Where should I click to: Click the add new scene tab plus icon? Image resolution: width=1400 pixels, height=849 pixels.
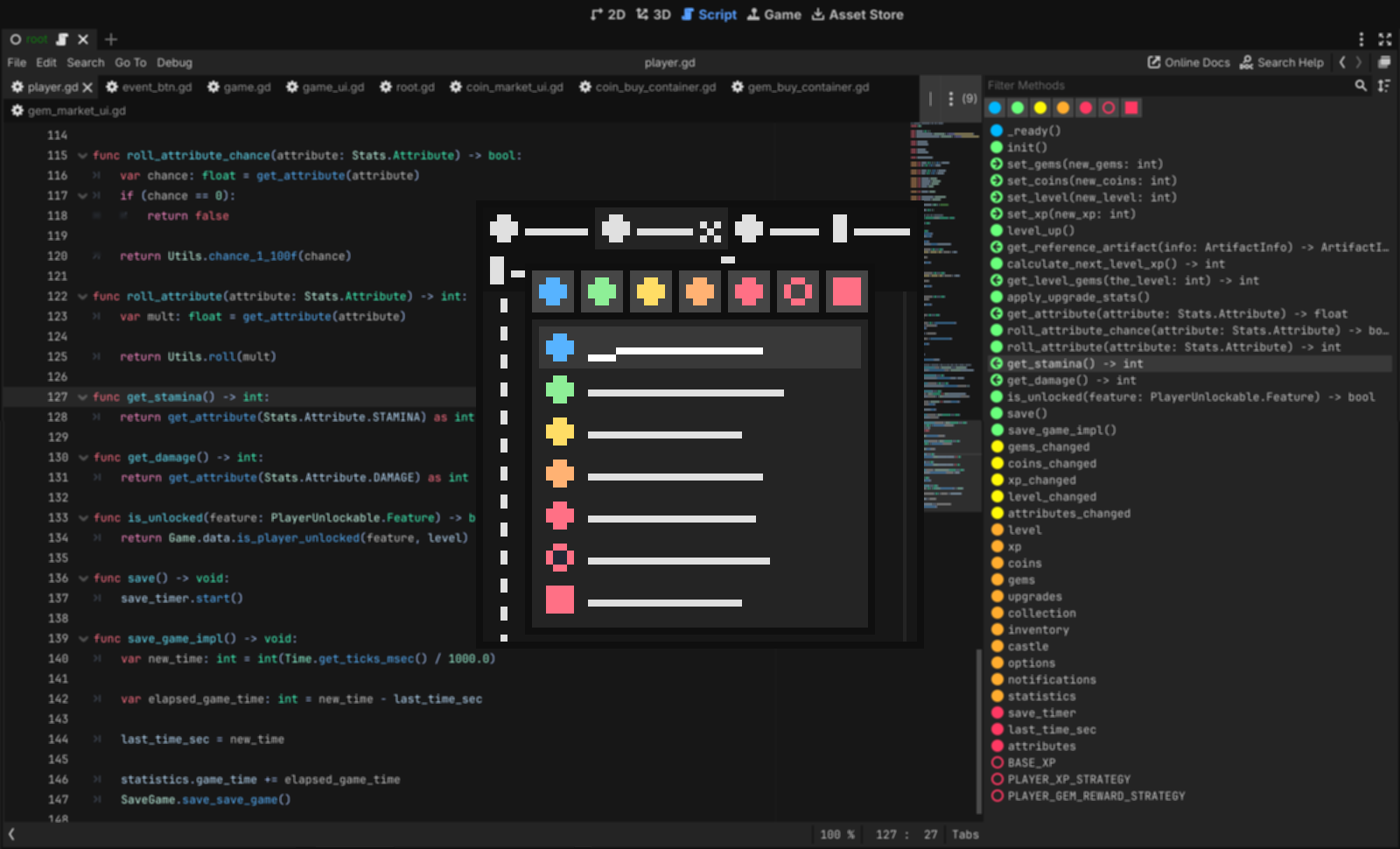click(x=111, y=39)
